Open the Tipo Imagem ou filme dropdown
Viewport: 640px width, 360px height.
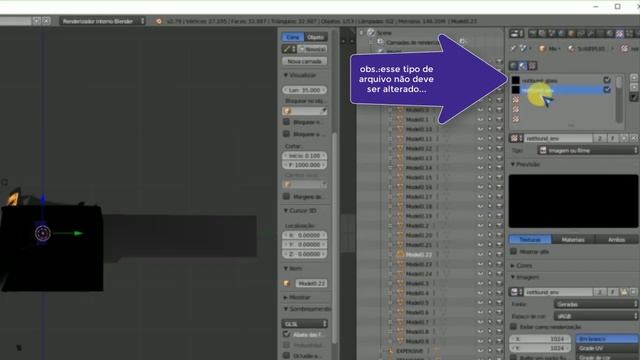pyautogui.click(x=588, y=151)
